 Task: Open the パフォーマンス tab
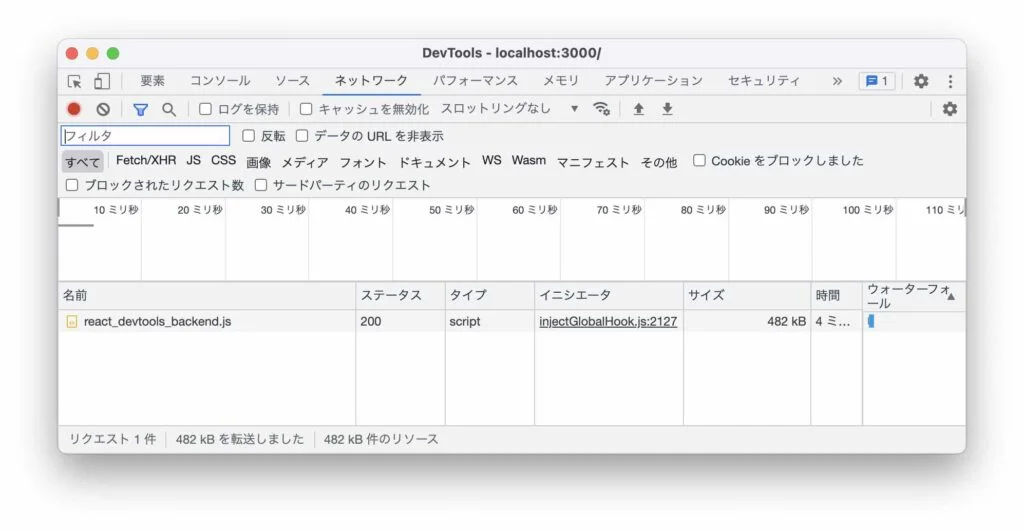point(475,81)
